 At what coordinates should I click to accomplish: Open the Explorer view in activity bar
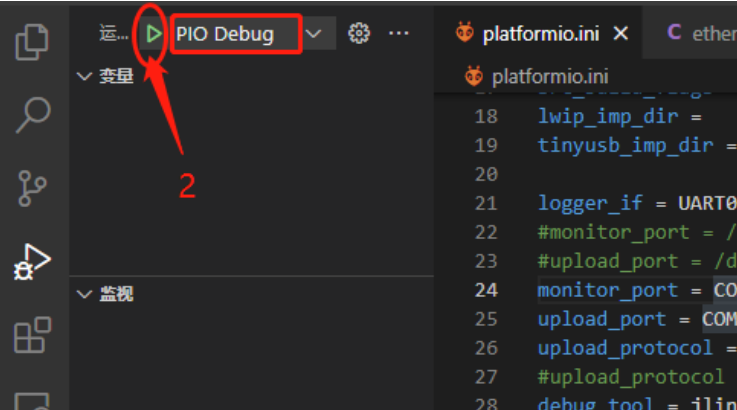point(32,42)
